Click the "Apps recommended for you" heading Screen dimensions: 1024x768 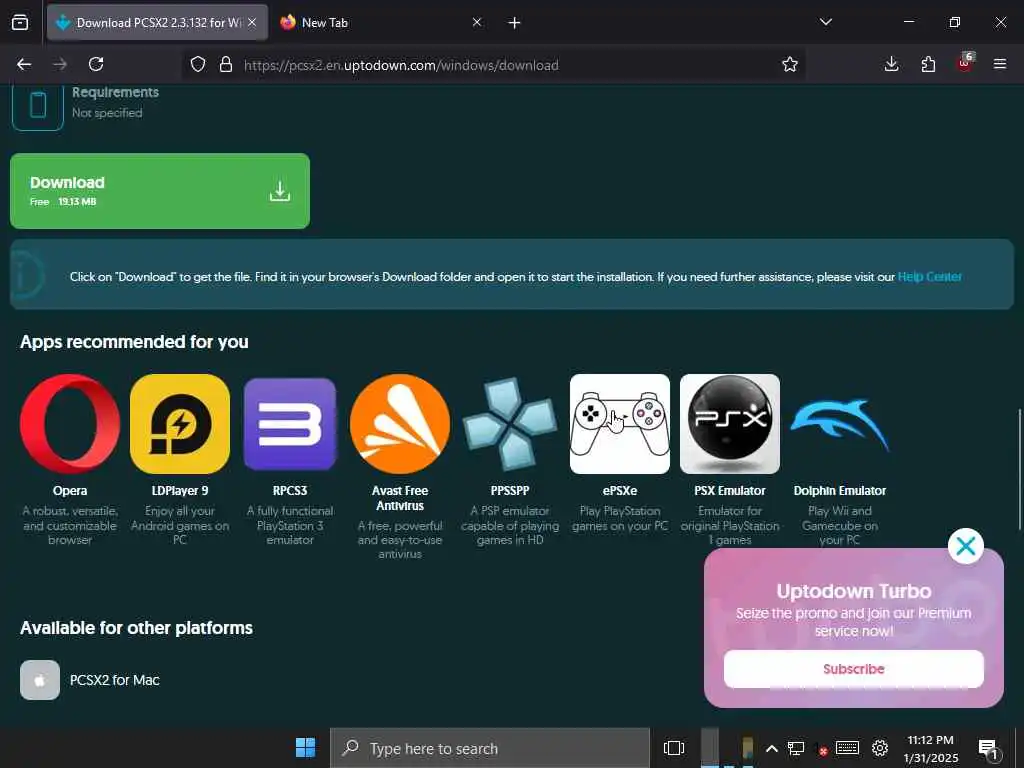(x=134, y=342)
